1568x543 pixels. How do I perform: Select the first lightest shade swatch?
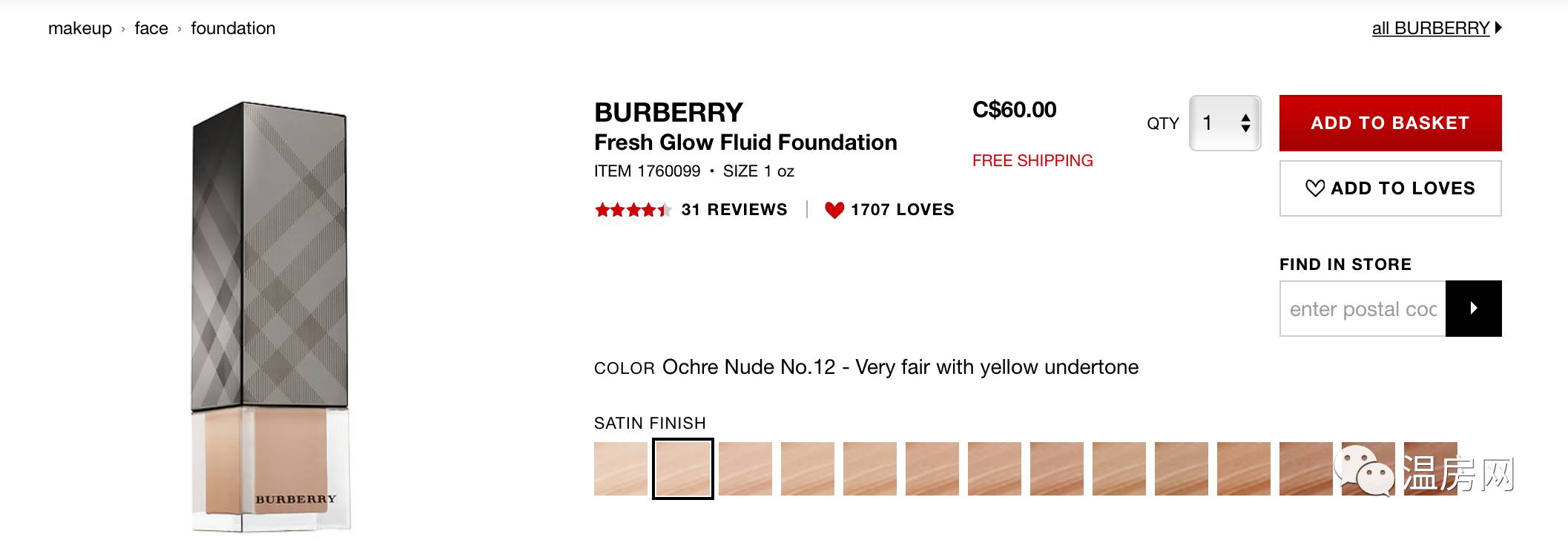[x=621, y=469]
